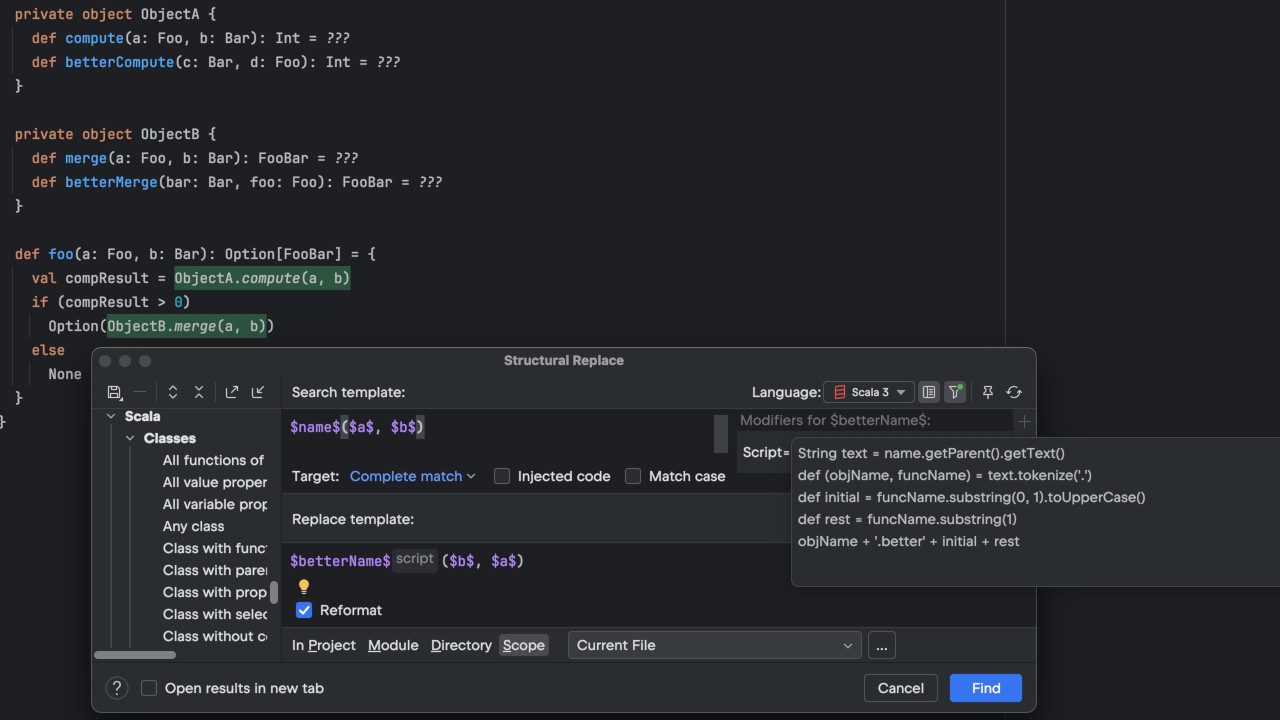This screenshot has height=720, width=1280.
Task: Check Open results in new tab
Action: [149, 688]
